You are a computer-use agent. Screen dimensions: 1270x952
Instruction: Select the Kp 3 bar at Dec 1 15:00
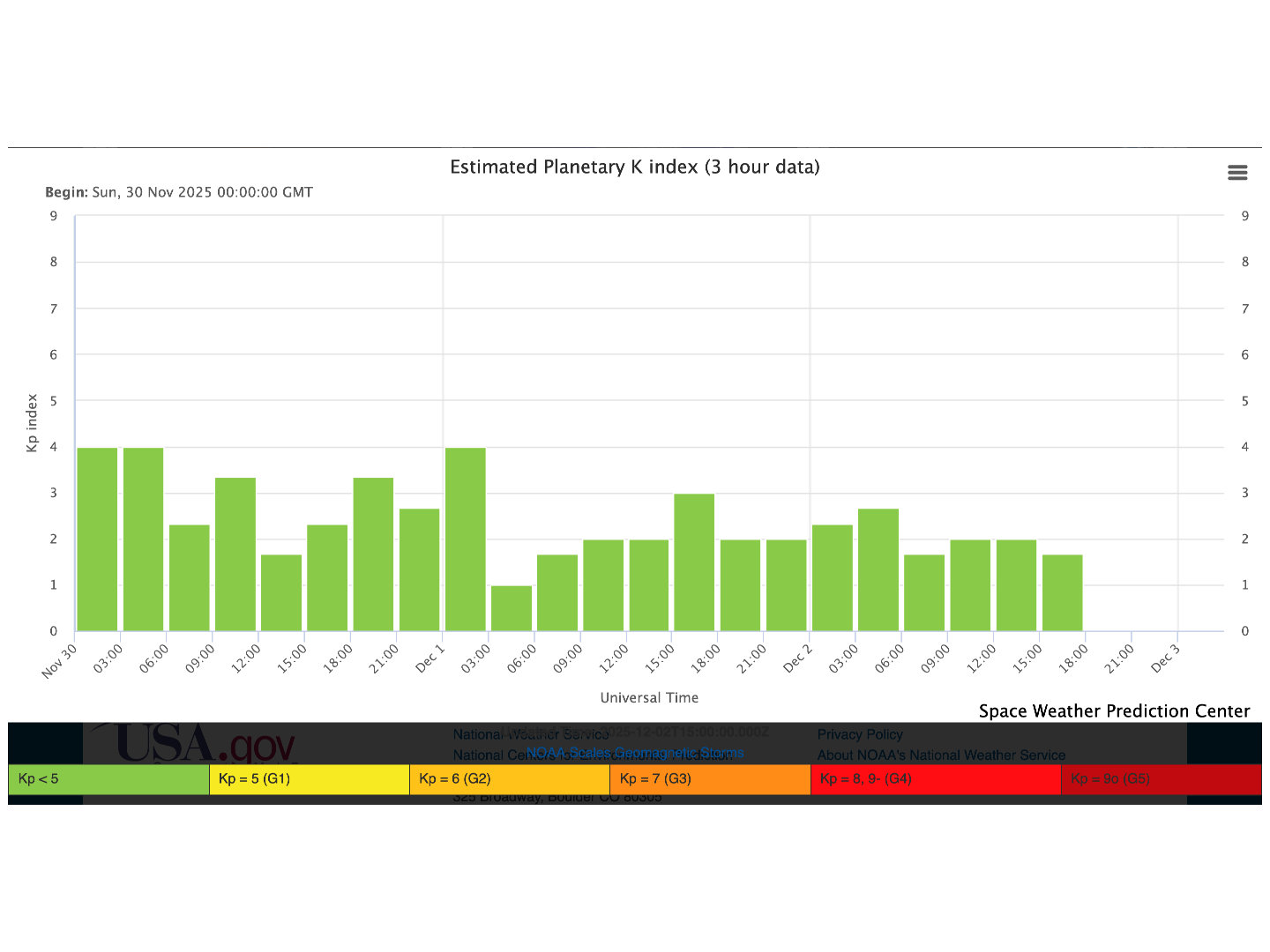tap(694, 562)
